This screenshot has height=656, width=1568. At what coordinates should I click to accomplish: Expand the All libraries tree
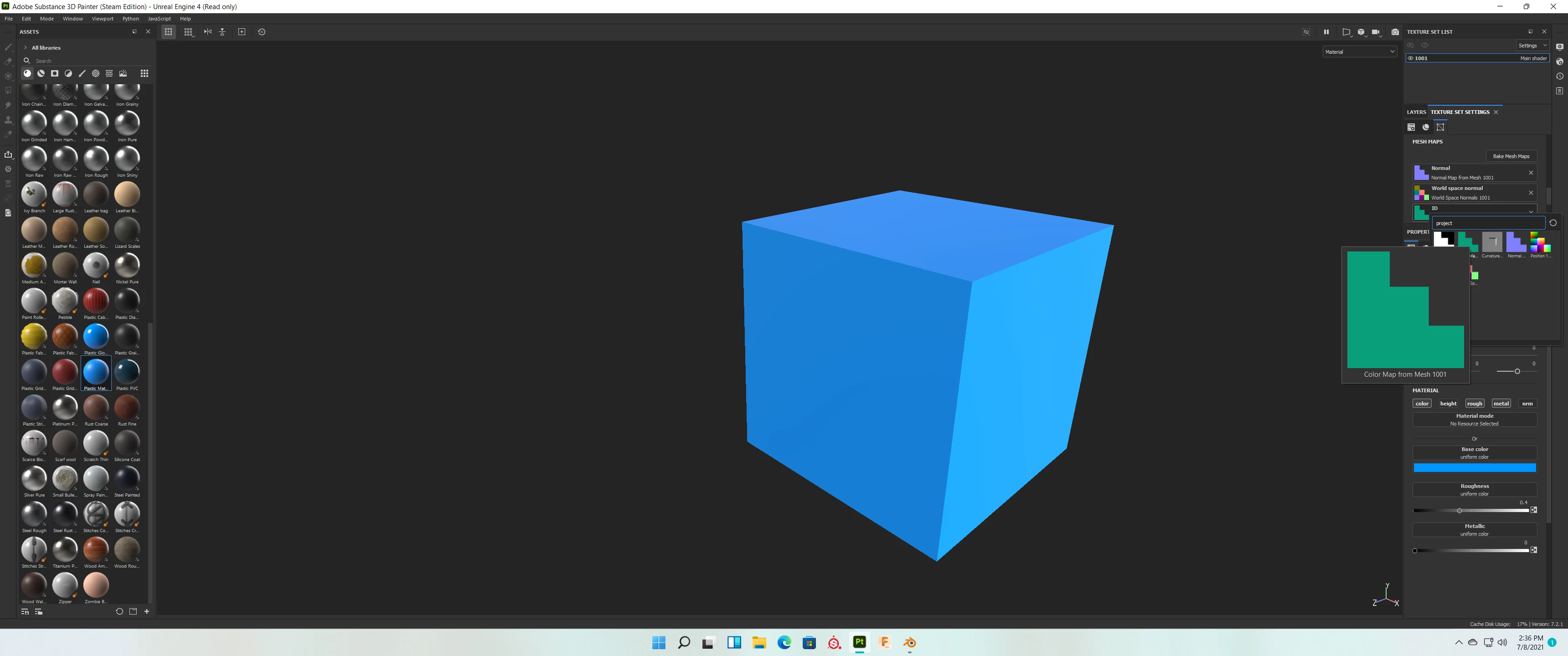point(25,47)
